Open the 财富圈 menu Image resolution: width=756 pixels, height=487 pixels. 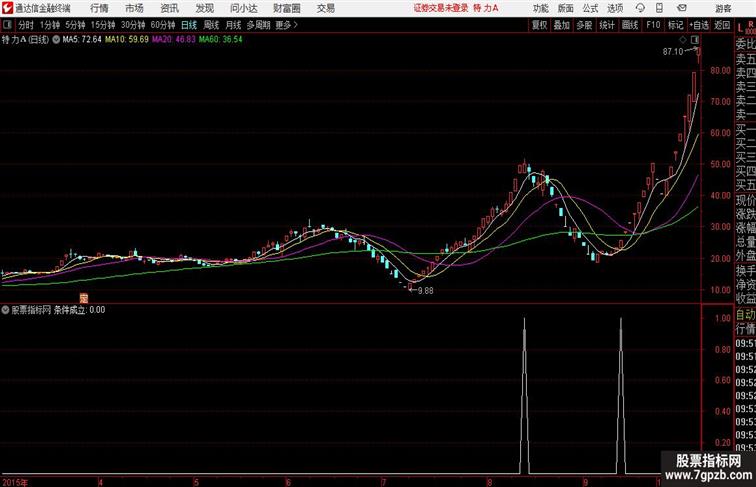click(287, 8)
